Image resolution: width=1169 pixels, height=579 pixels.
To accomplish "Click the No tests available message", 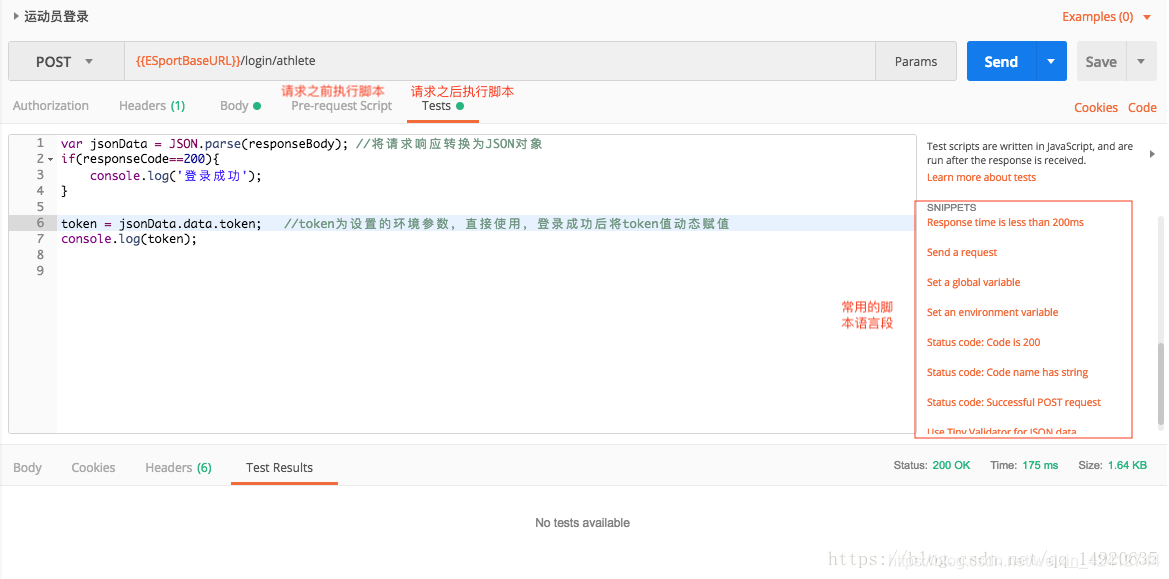I will pyautogui.click(x=582, y=522).
